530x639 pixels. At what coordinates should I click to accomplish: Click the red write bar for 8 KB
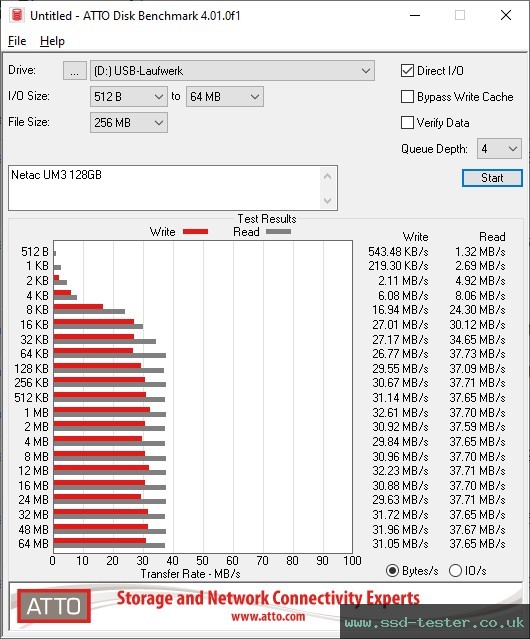[x=78, y=306]
